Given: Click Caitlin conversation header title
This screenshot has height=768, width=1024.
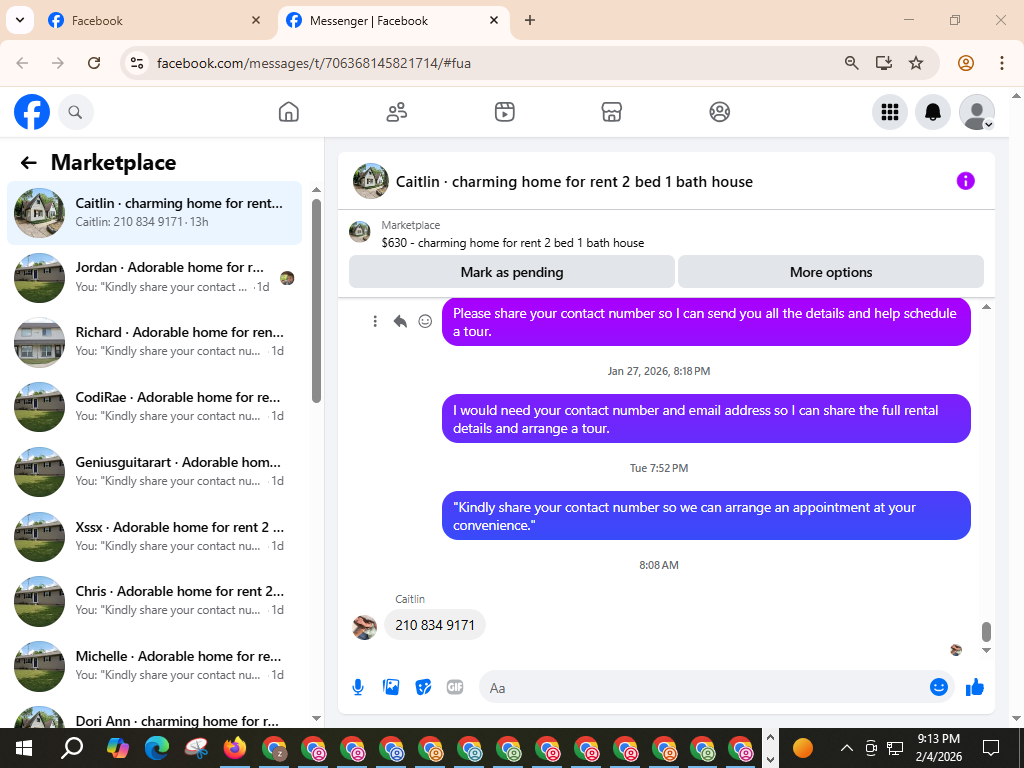Looking at the screenshot, I should (x=574, y=182).
